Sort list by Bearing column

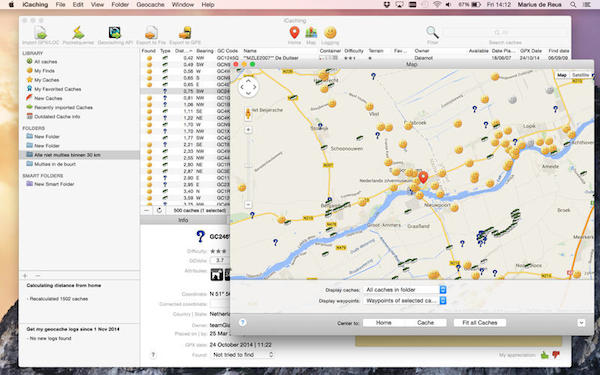click(x=205, y=51)
